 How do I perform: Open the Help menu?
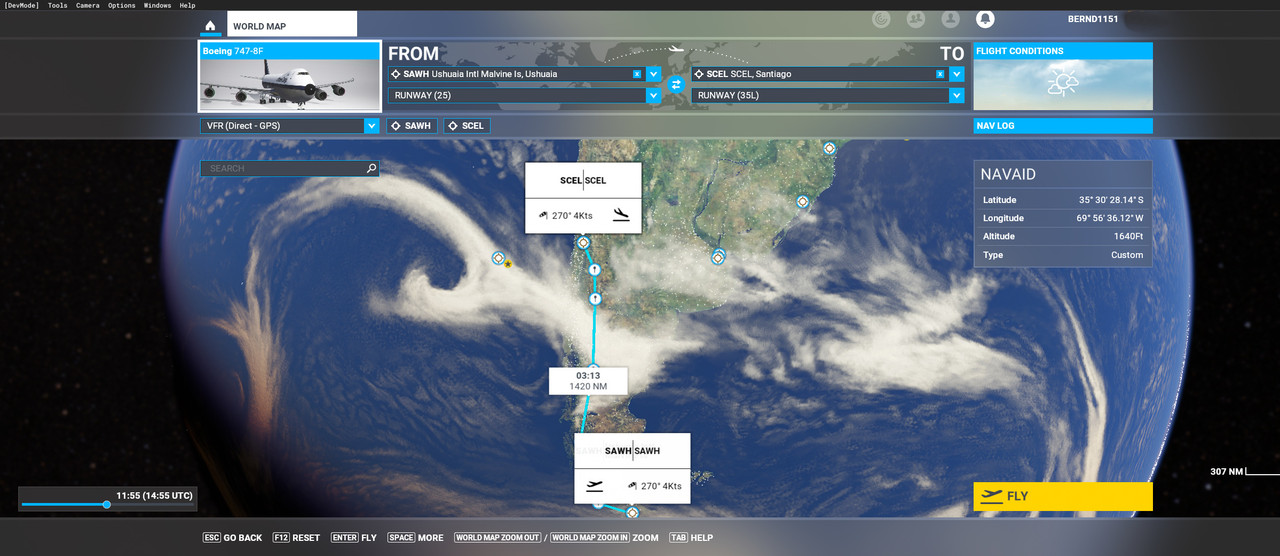187,5
